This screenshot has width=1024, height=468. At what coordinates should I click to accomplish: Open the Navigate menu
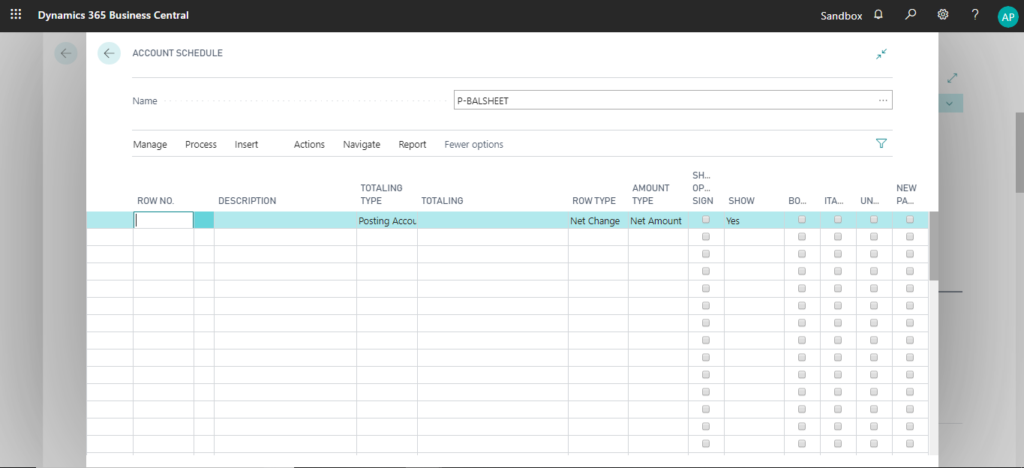click(362, 144)
